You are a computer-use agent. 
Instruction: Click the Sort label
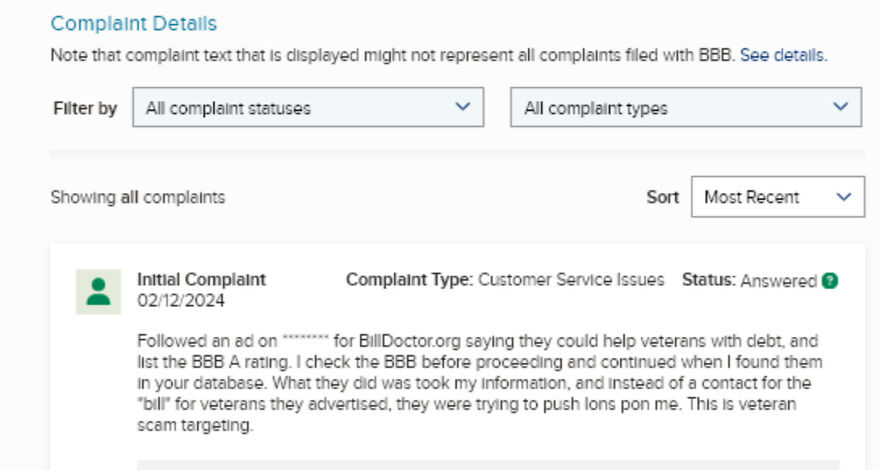pos(662,197)
